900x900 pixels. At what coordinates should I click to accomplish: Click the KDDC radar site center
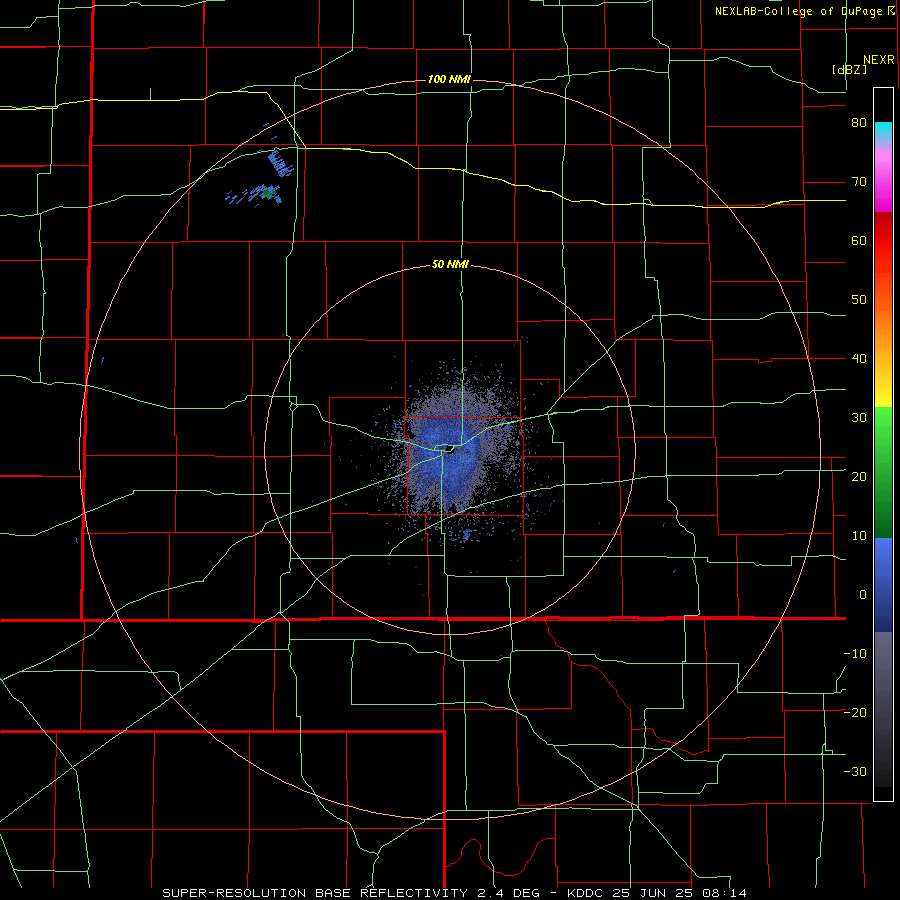click(448, 448)
